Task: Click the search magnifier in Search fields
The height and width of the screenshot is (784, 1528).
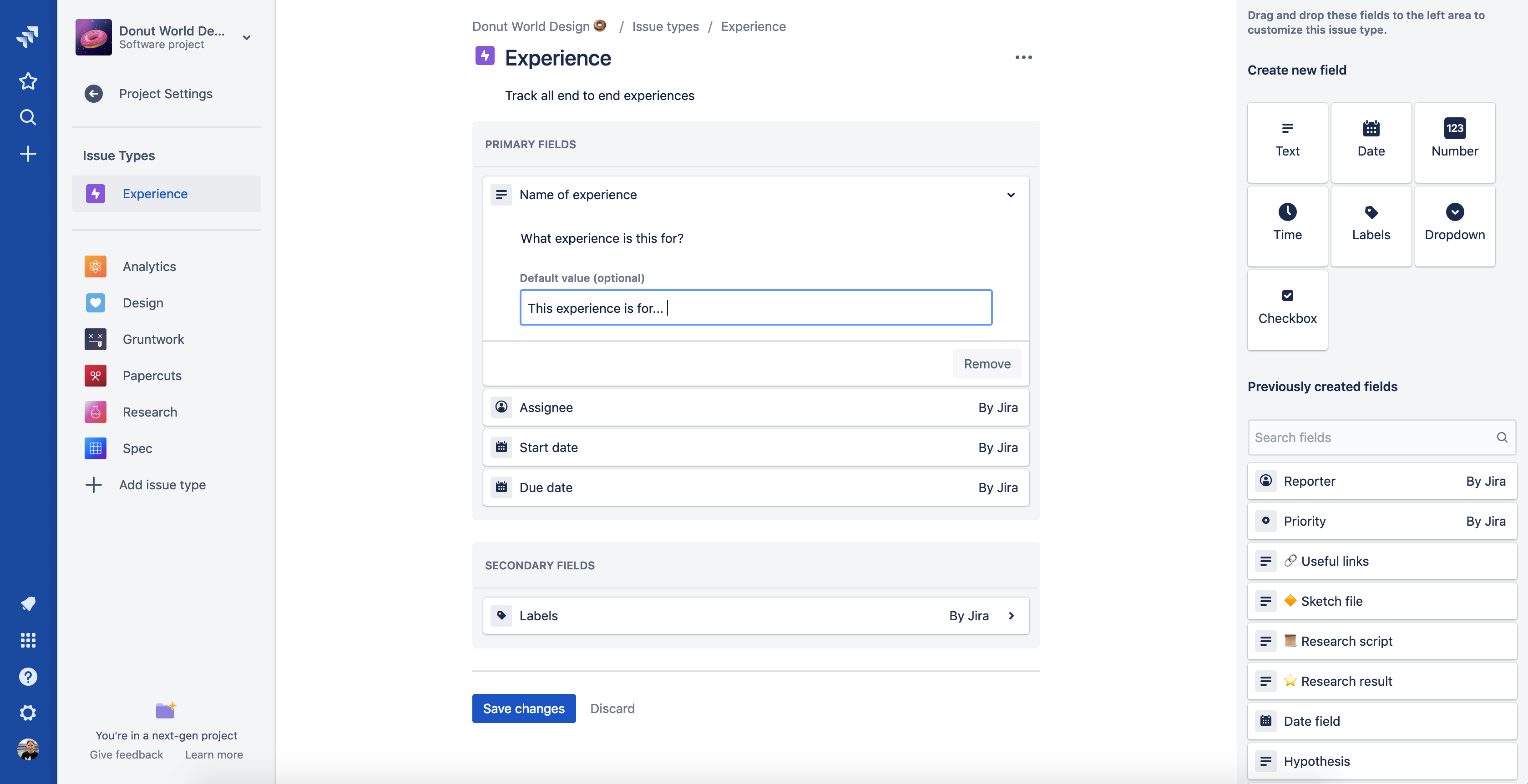Action: 1502,437
